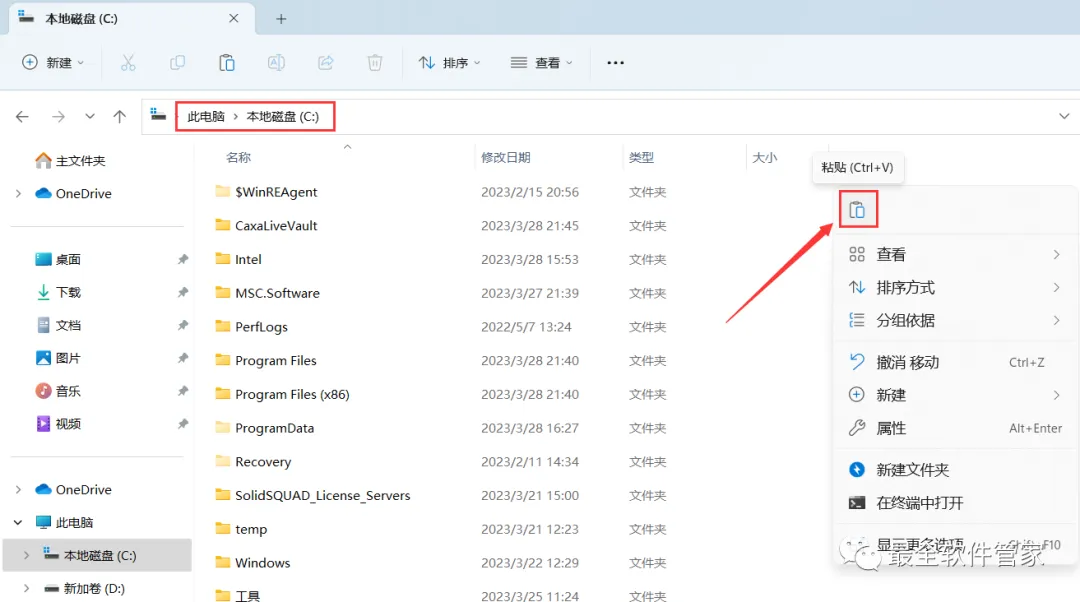Select 在终端中打开 in context menu

(955, 503)
